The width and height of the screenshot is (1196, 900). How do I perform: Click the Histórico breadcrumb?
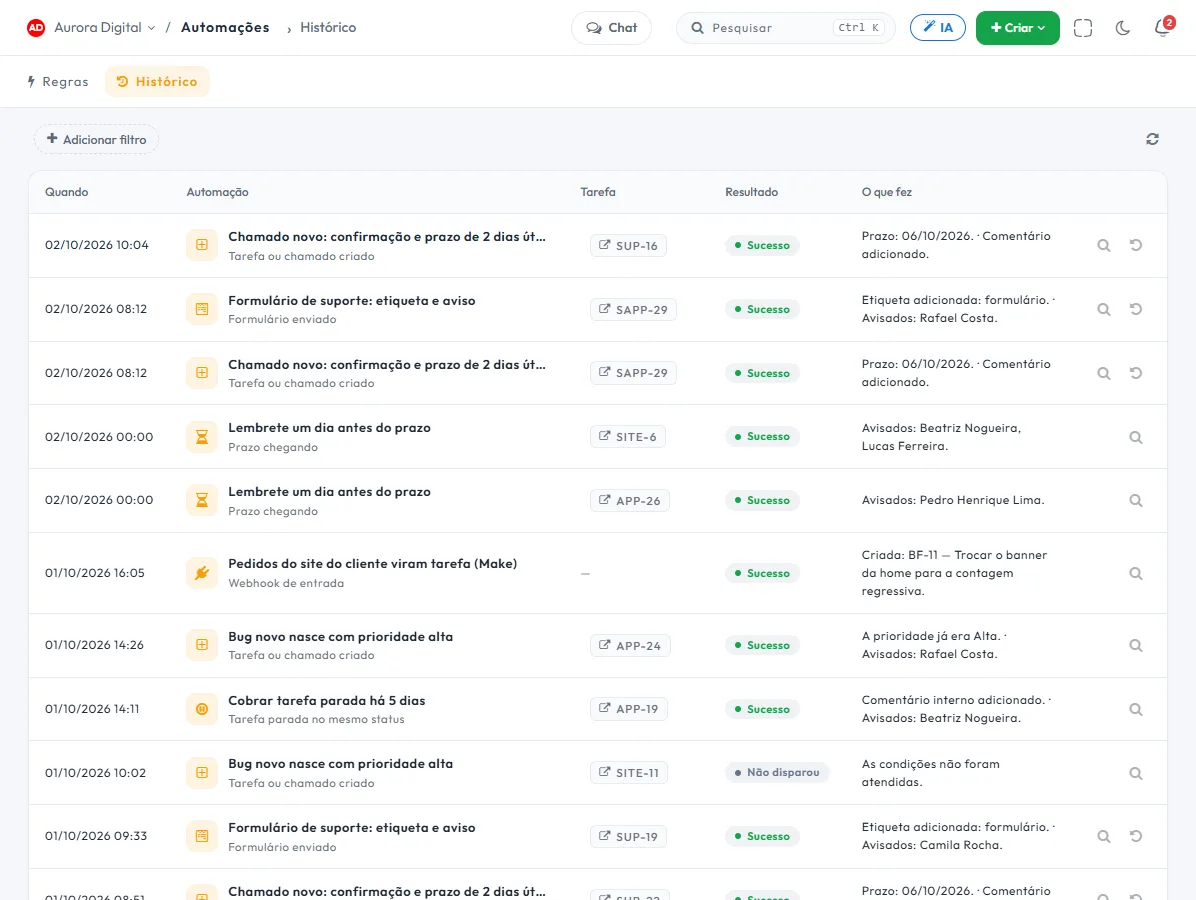(x=328, y=27)
